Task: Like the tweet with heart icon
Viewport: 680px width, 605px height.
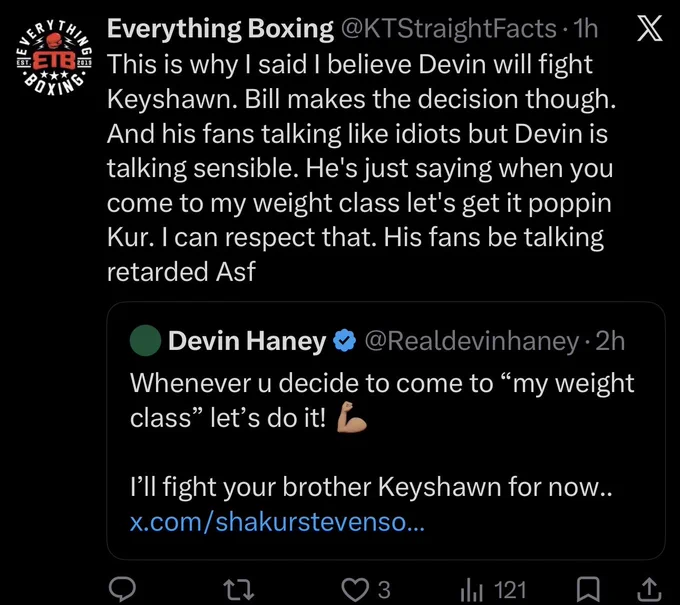Action: point(355,590)
